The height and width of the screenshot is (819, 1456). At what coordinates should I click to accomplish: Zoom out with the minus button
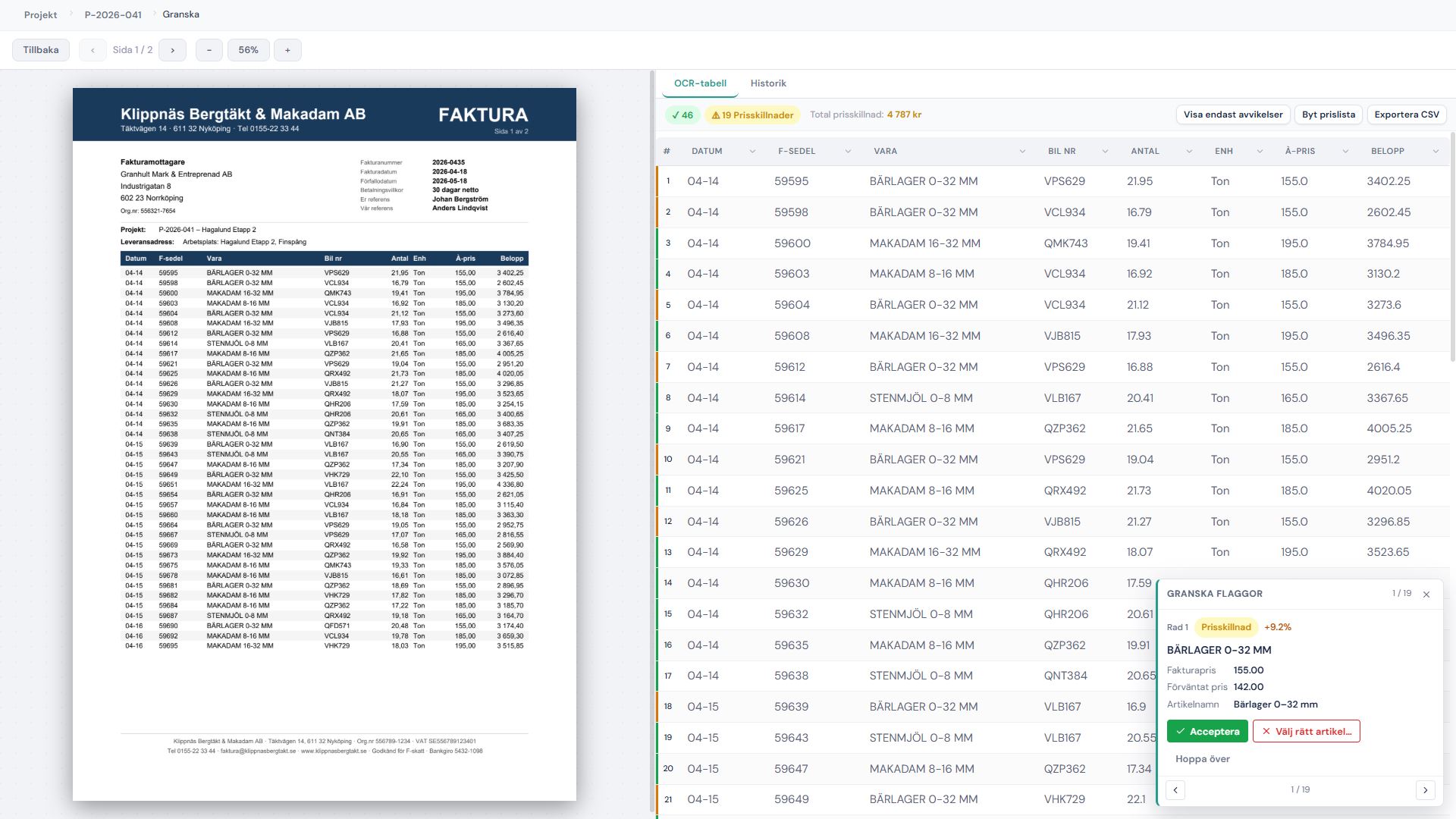click(209, 50)
